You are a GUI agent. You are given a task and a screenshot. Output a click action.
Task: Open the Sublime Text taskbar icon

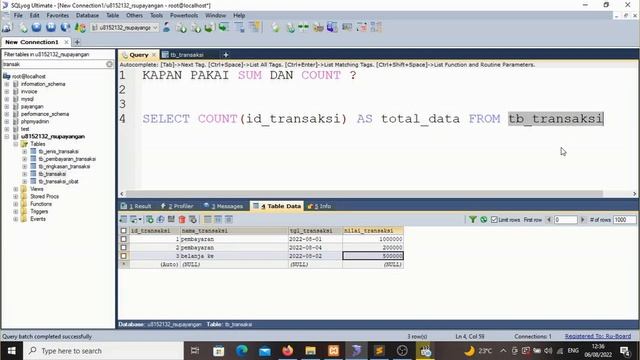[379, 351]
